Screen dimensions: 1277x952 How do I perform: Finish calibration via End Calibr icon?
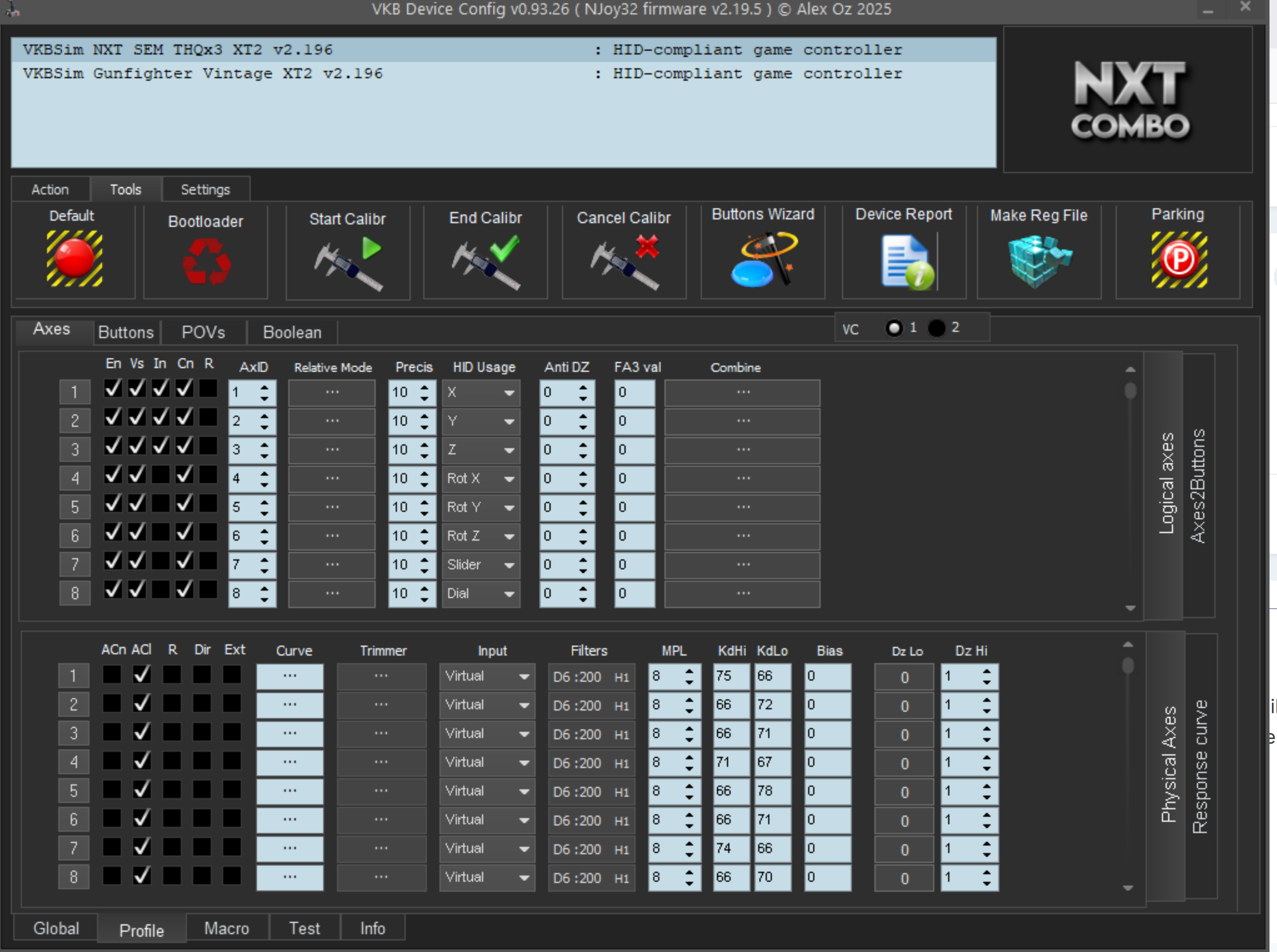[x=486, y=263]
